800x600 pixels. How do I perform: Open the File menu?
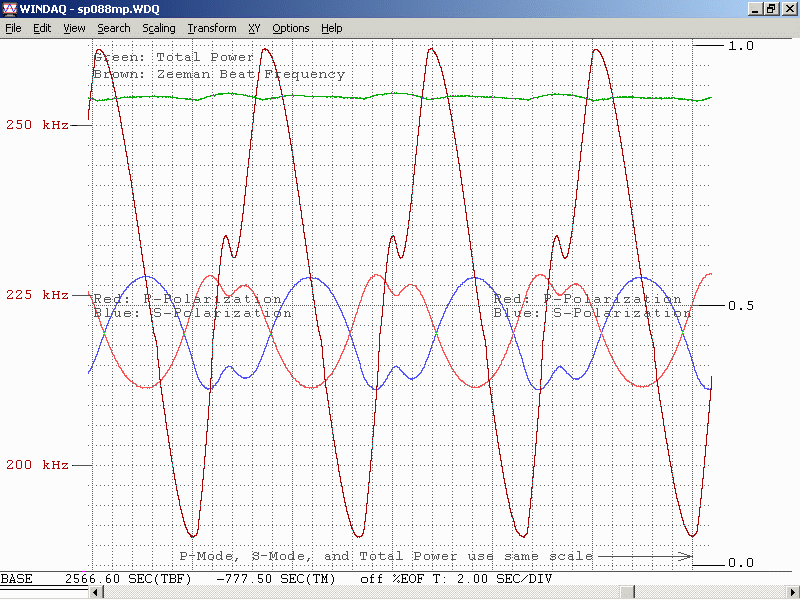coord(13,28)
